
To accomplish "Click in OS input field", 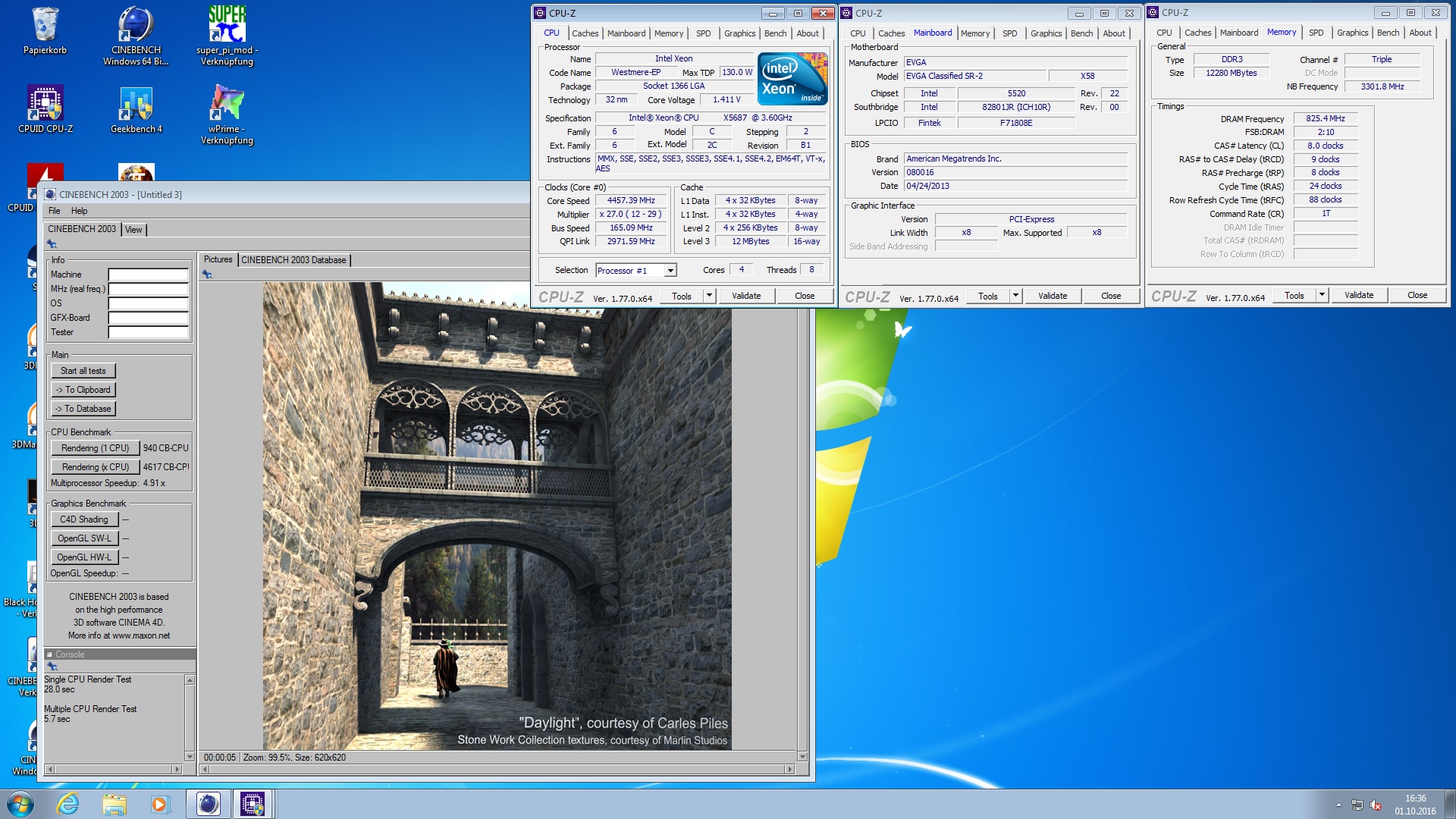I will [148, 303].
